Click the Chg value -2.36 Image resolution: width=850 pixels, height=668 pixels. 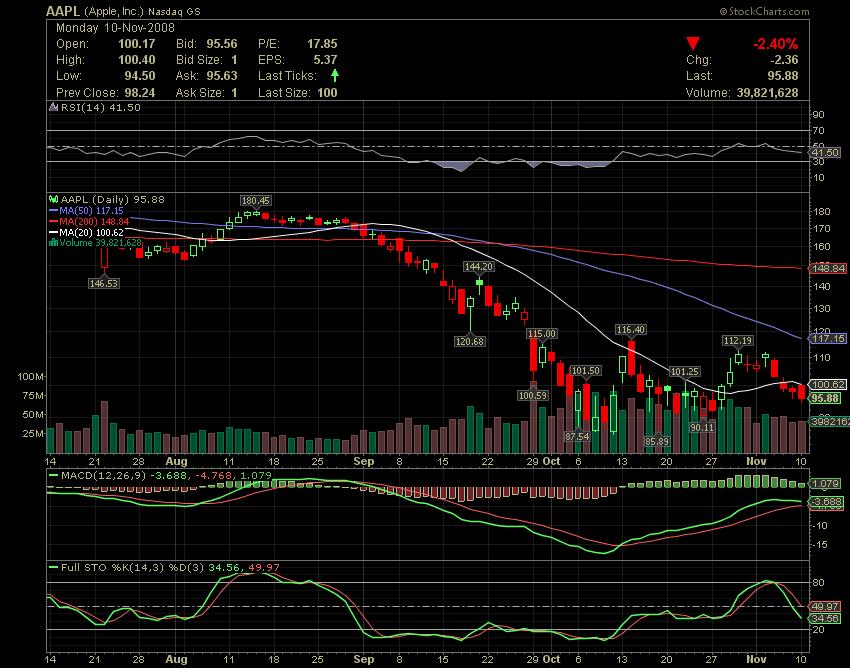[784, 60]
